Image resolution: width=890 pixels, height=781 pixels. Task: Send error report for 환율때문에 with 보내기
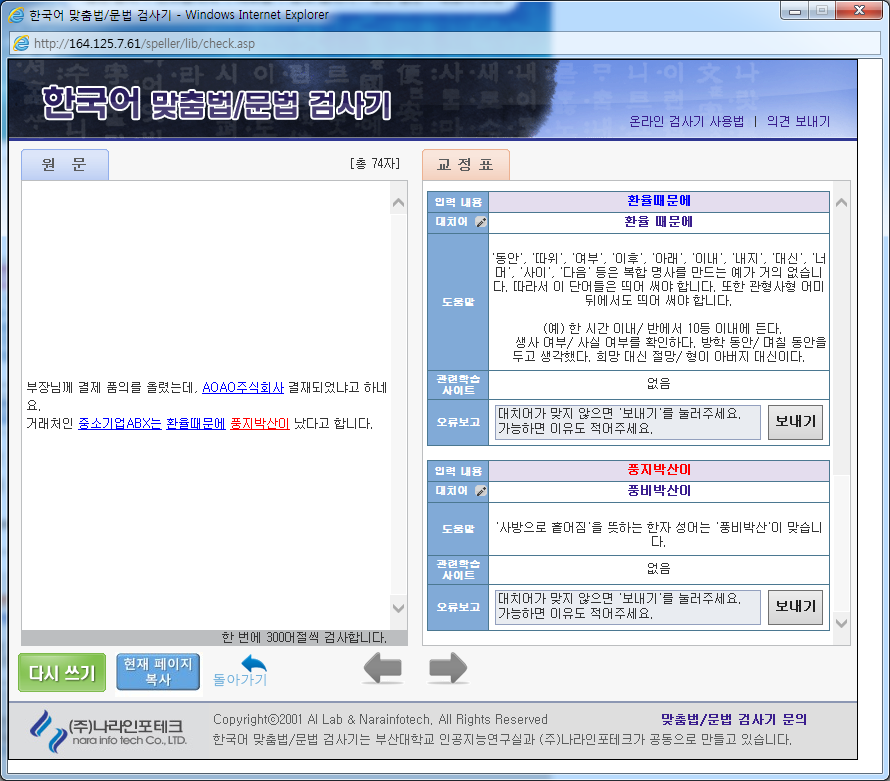tap(795, 422)
